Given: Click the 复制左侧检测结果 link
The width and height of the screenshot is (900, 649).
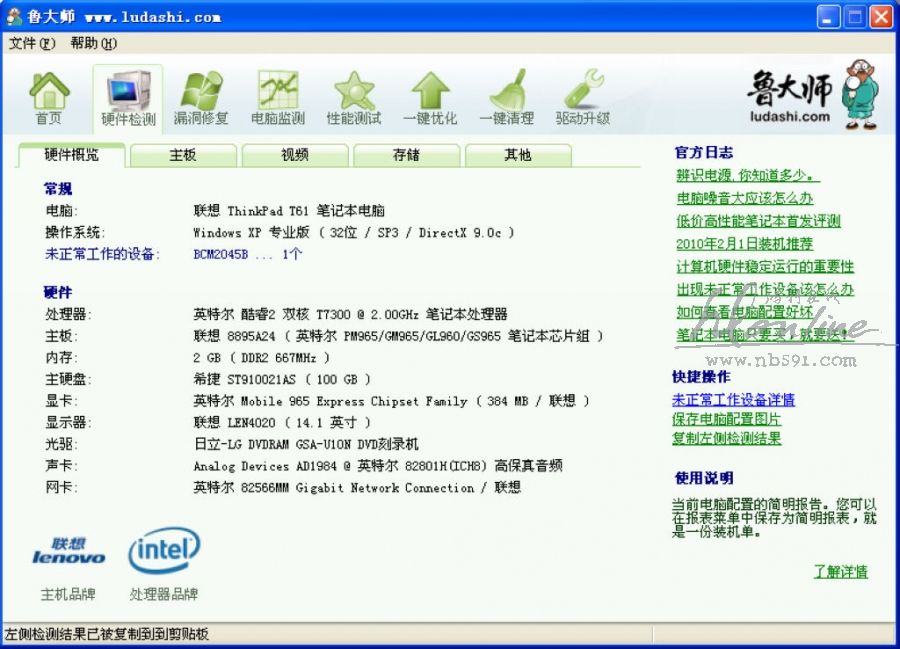Looking at the screenshot, I should click(727, 438).
